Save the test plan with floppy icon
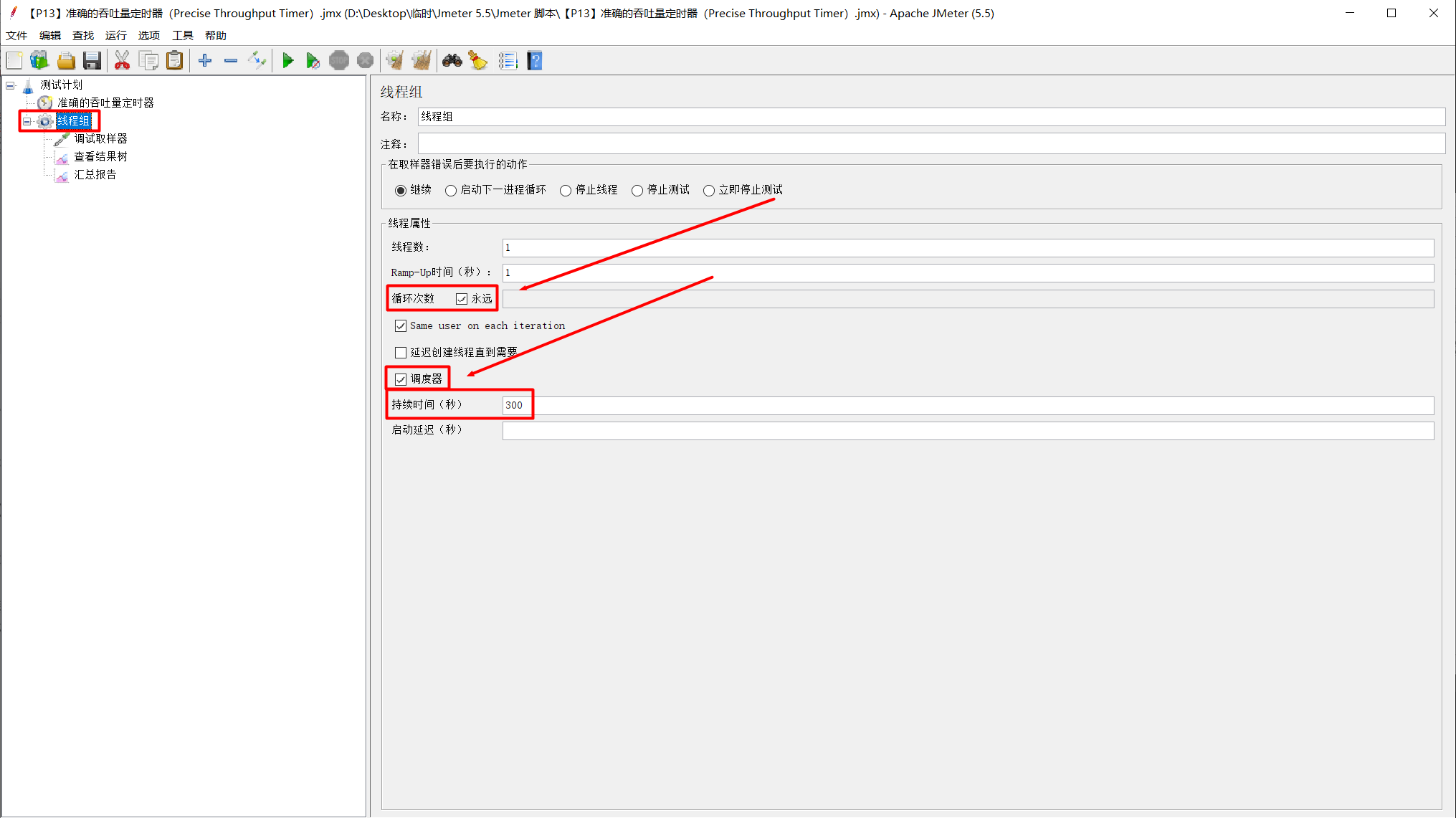This screenshot has height=818, width=1456. 92,61
